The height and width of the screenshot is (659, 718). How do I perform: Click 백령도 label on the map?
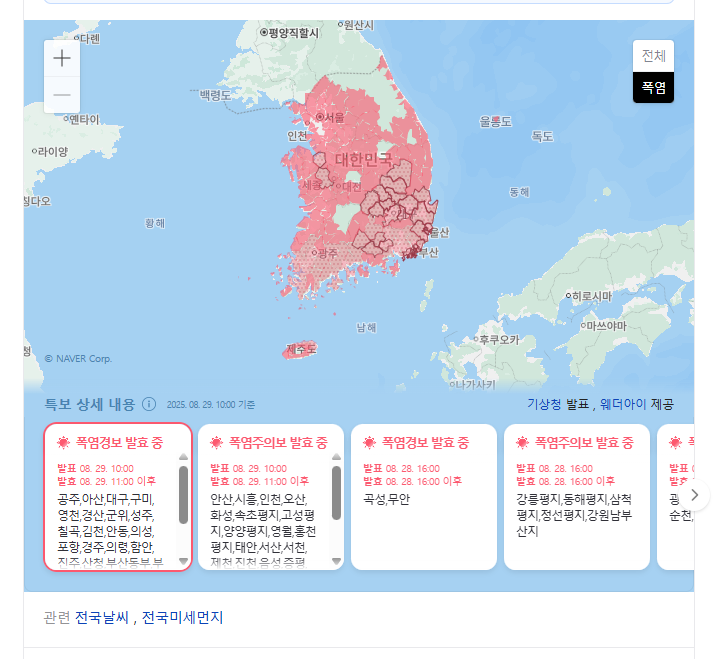click(x=215, y=95)
